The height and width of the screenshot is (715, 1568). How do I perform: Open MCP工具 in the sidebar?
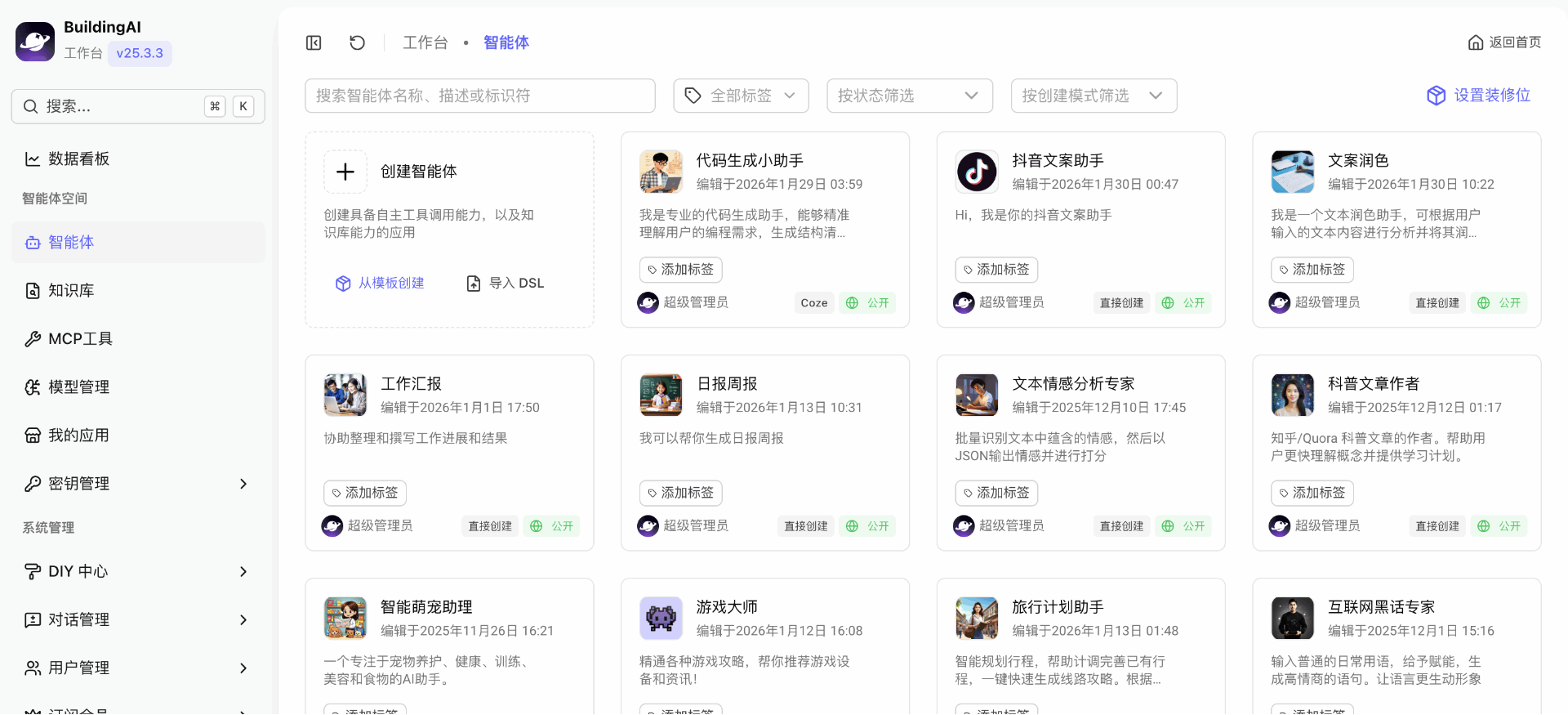138,339
